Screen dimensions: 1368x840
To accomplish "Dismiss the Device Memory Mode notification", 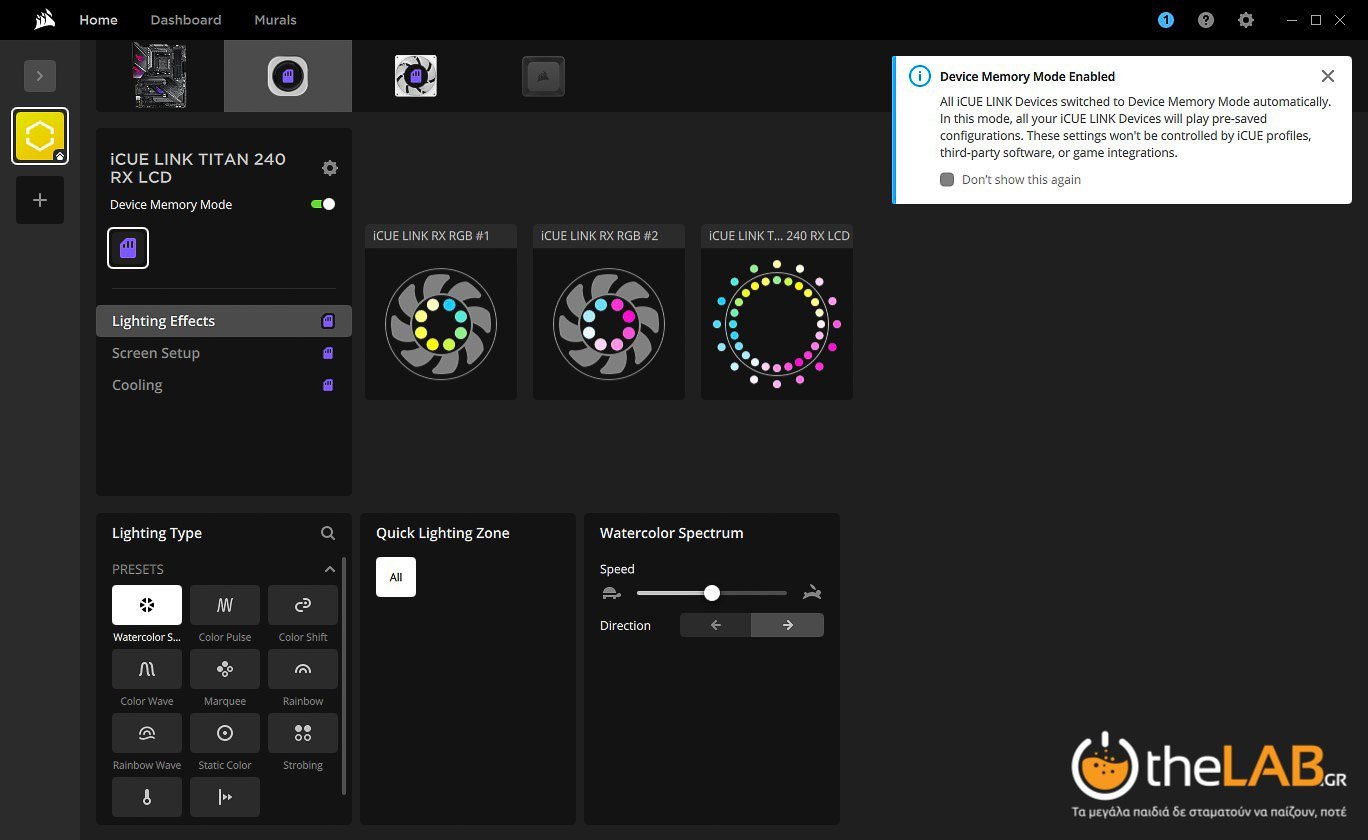I will (x=1328, y=76).
